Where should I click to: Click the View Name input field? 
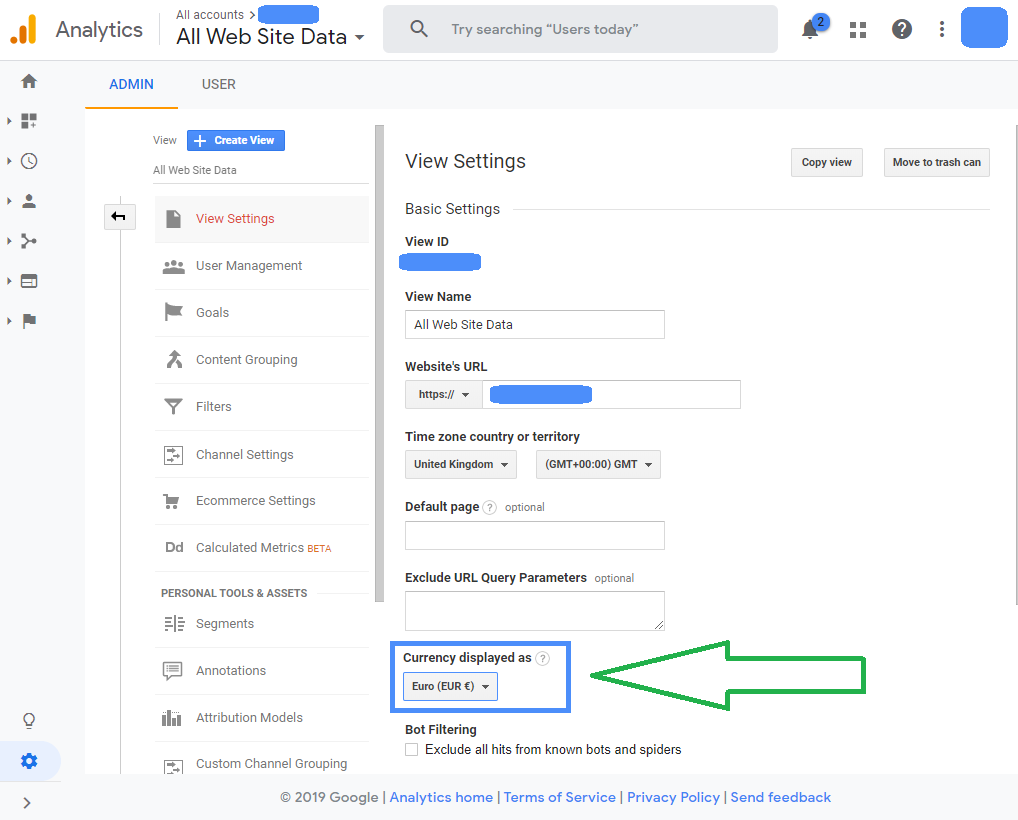pos(534,325)
